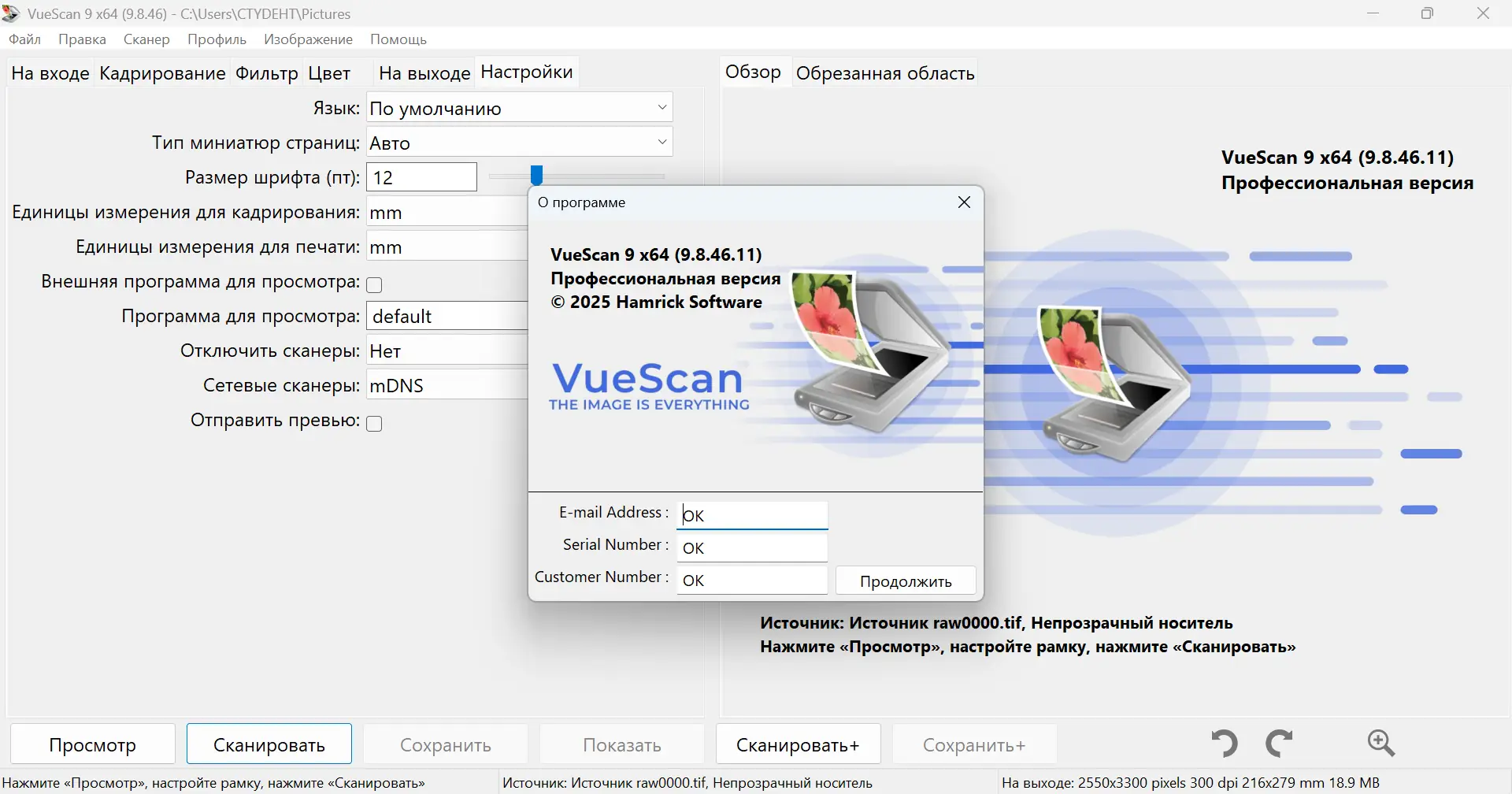Viewport: 1512px width, 794px height.
Task: Enable the «Внешняя программа для просмотра» checkbox
Action: click(x=375, y=284)
